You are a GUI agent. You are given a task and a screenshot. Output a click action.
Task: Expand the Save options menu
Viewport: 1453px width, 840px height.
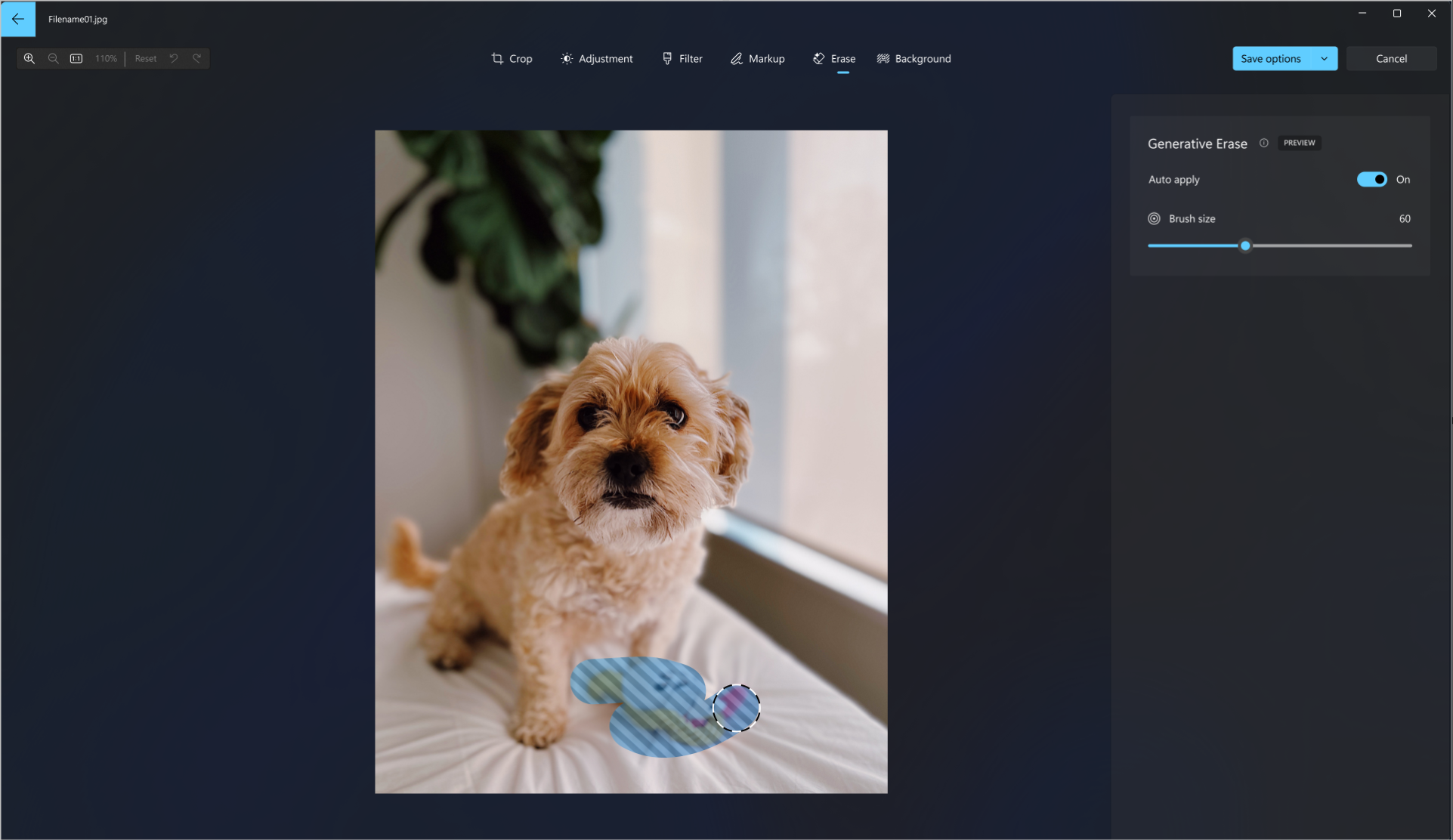(1323, 58)
